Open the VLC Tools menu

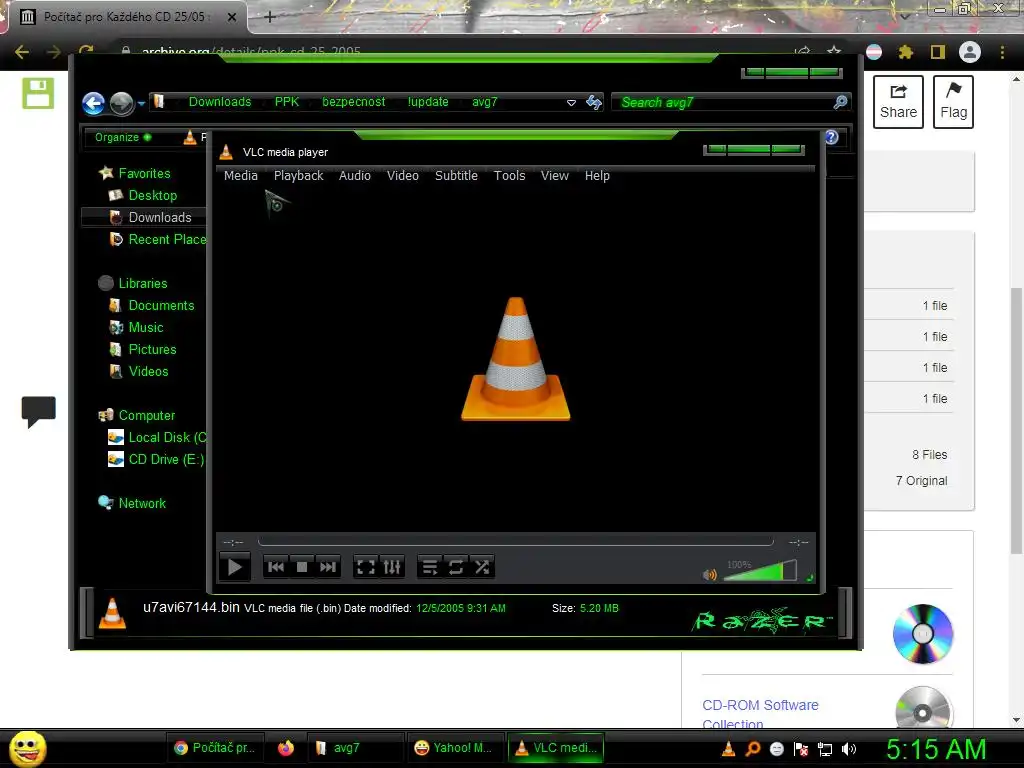click(509, 176)
